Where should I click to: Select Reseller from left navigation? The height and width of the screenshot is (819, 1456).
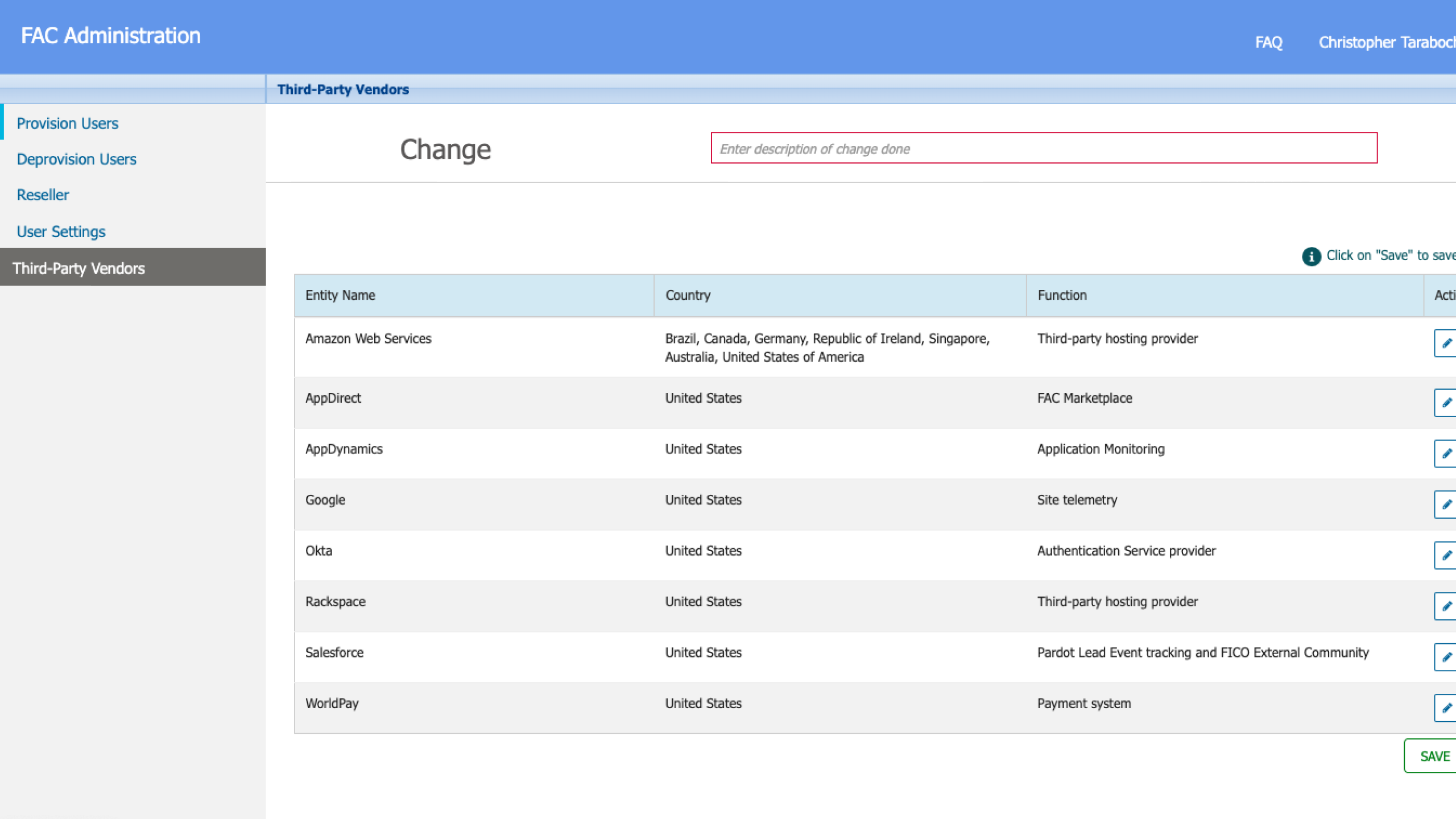coord(43,195)
